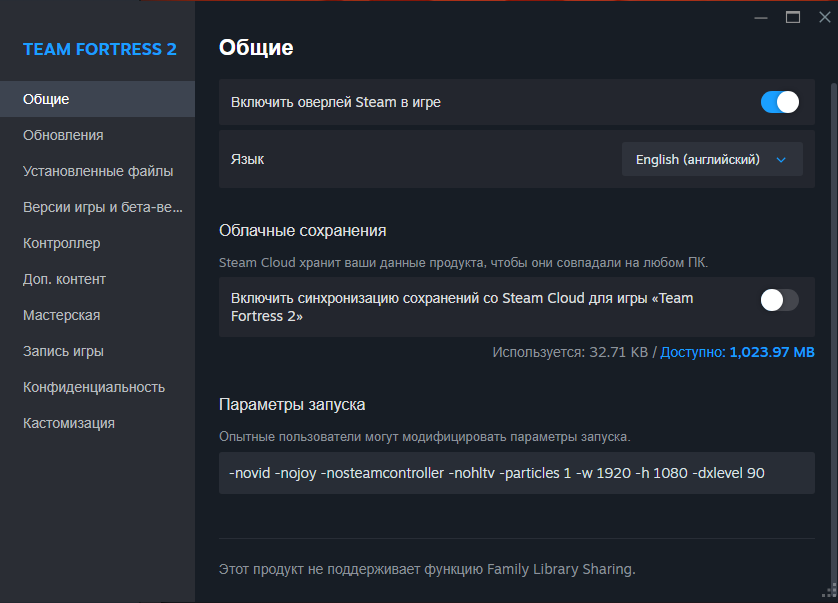The image size is (838, 603).
Task: Click the language dropdown chevron arrow
Action: 781,160
